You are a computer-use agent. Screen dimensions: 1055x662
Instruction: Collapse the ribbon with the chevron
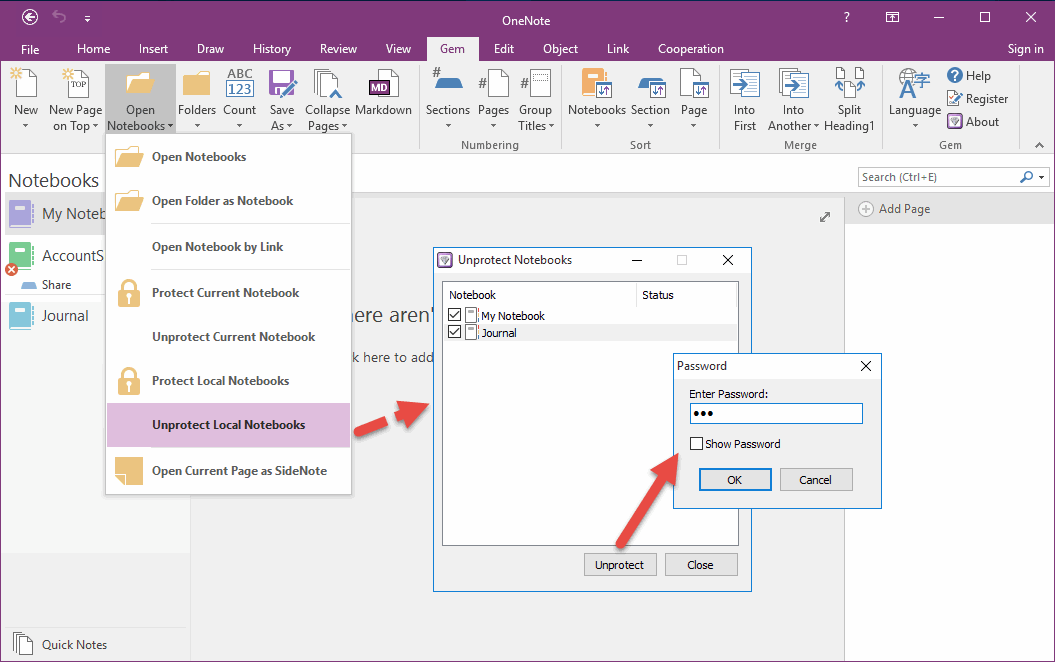(x=1040, y=145)
